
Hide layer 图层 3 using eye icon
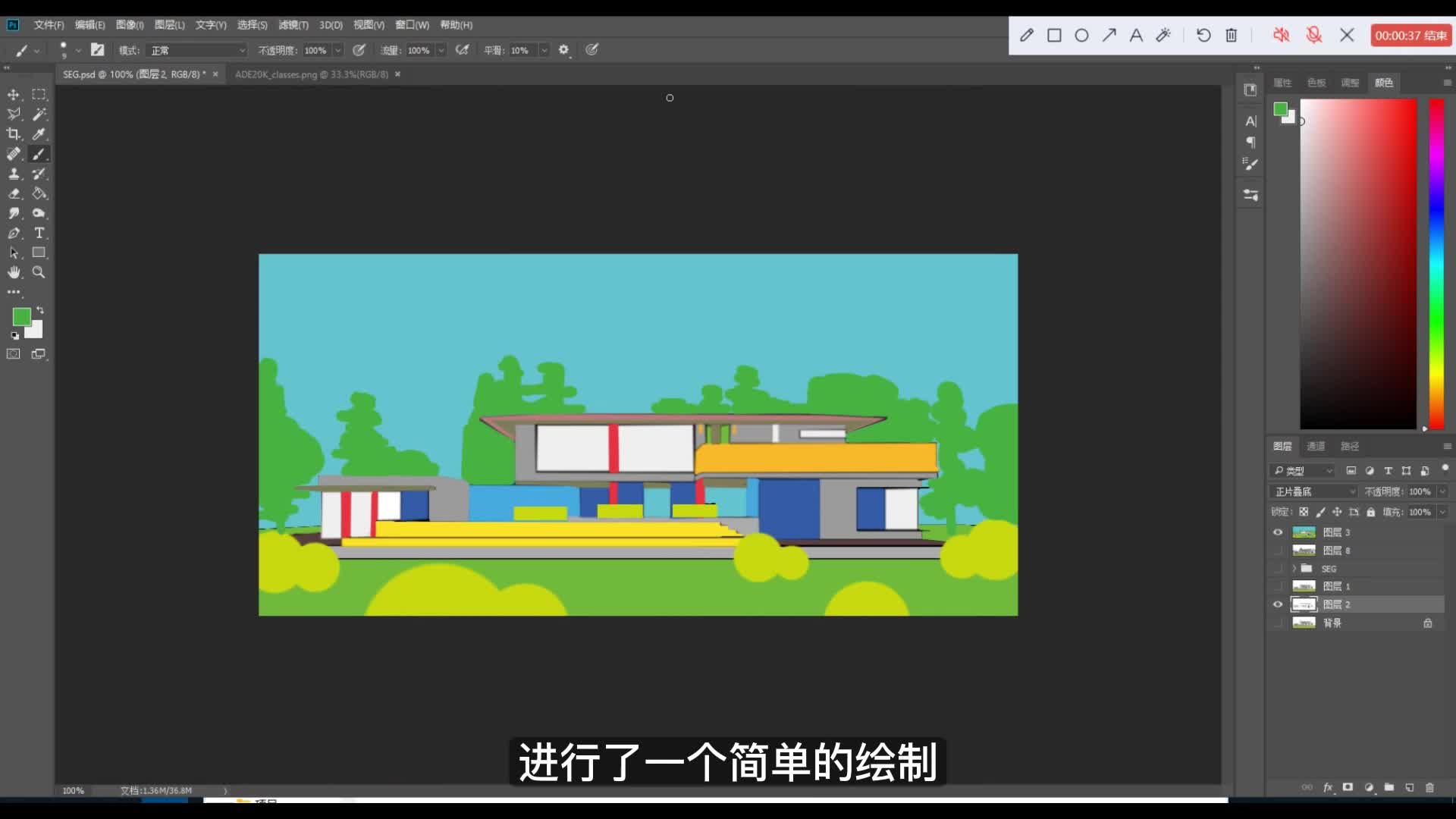point(1278,532)
